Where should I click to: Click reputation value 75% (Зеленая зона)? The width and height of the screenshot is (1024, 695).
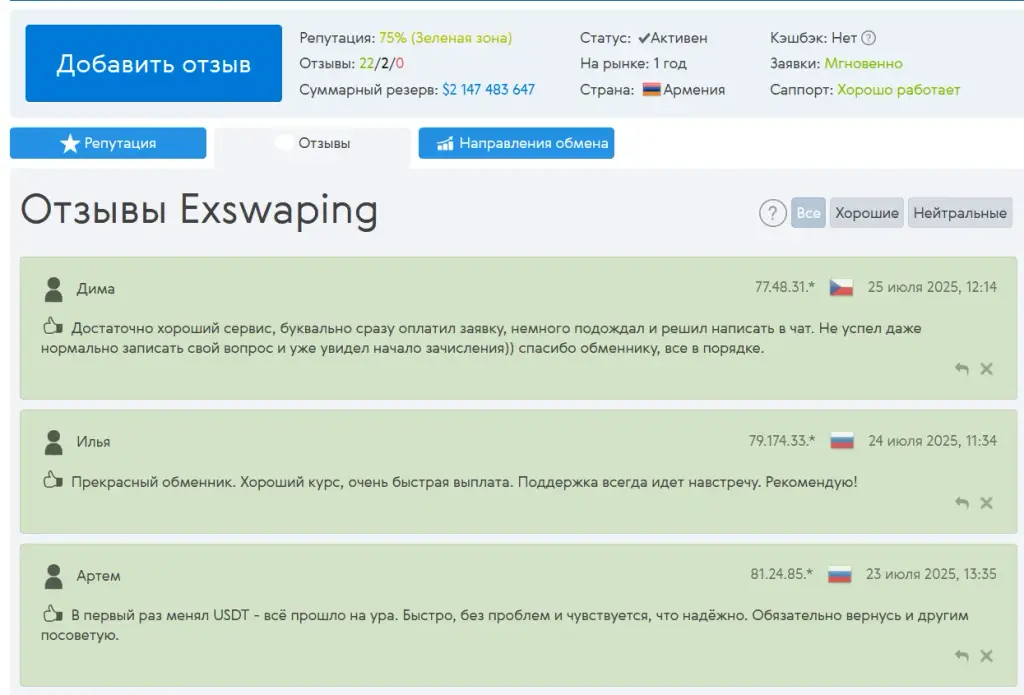pyautogui.click(x=445, y=38)
